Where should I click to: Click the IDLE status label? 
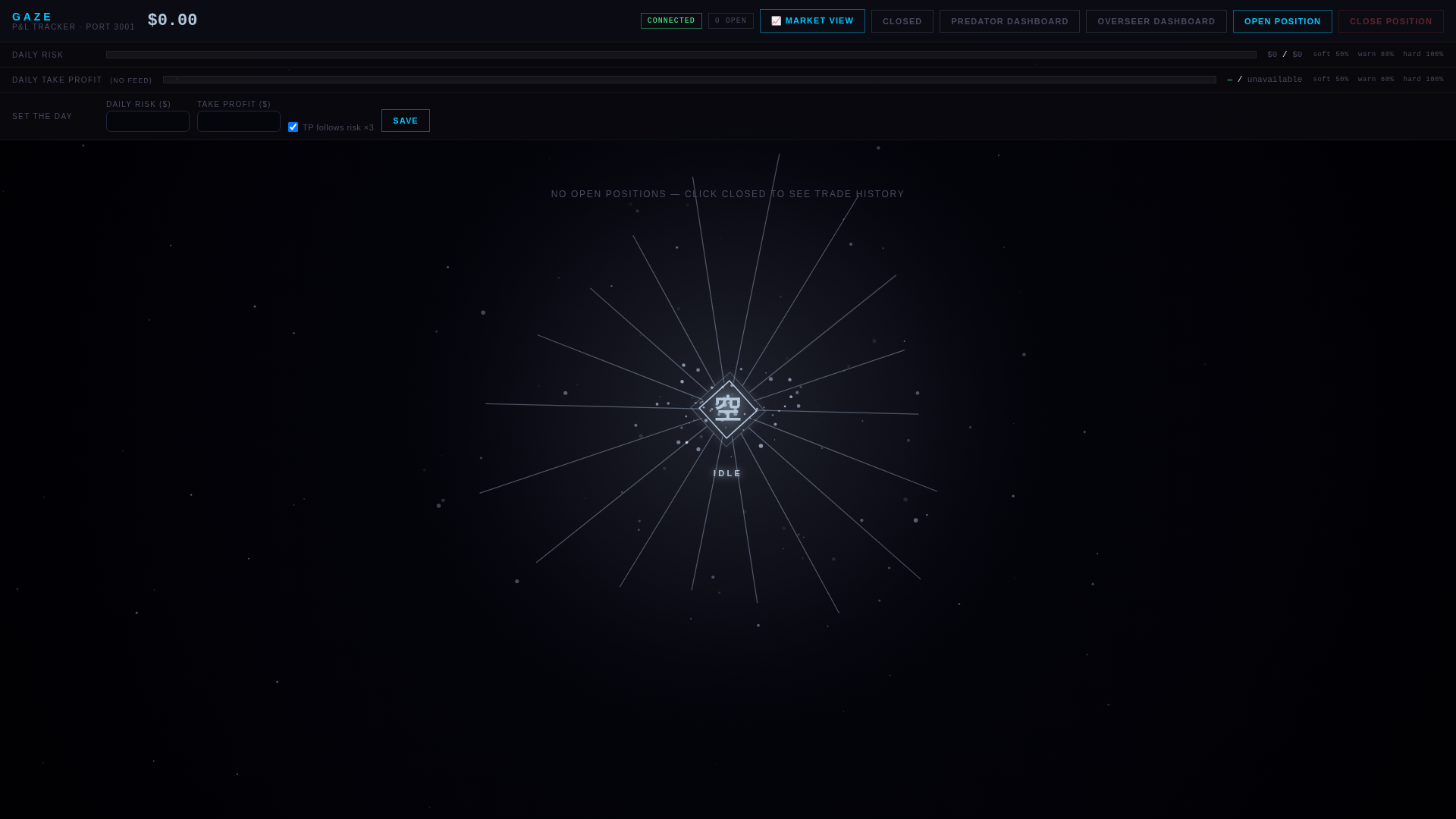728,473
